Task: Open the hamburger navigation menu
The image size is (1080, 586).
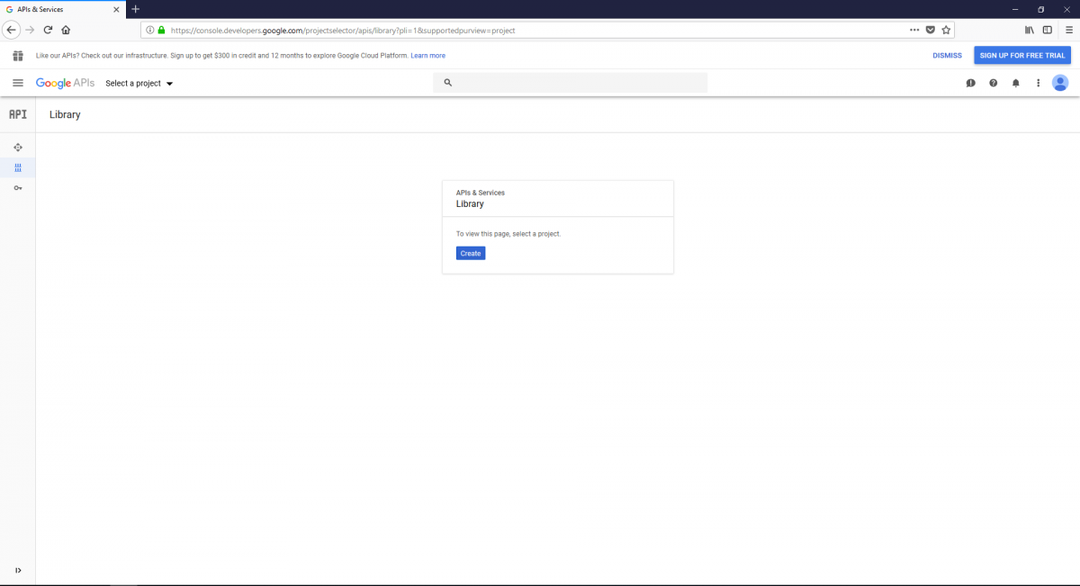Action: coord(18,83)
